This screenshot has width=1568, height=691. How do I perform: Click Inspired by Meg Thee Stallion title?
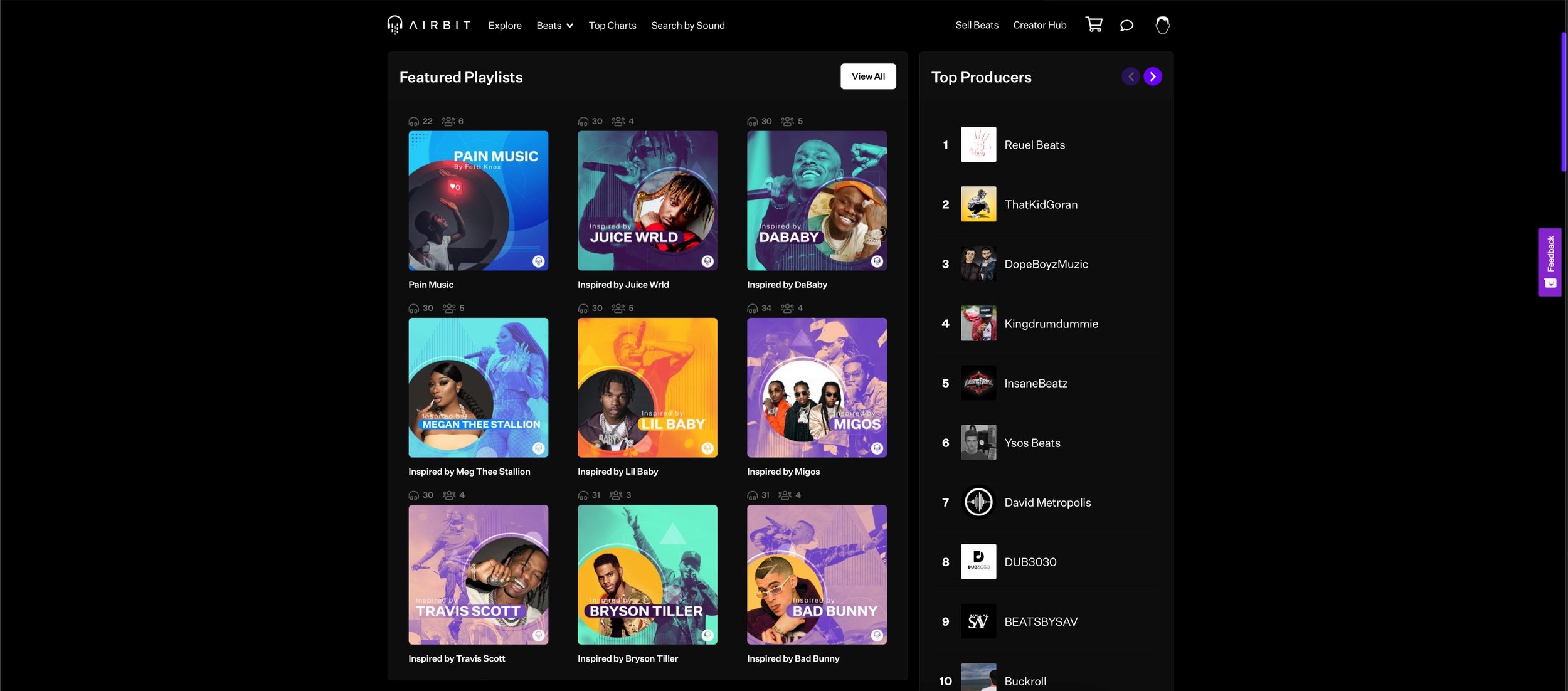469,472
